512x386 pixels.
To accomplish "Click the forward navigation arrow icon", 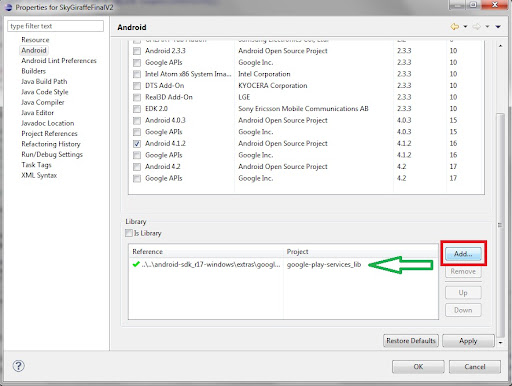I will coord(477,27).
